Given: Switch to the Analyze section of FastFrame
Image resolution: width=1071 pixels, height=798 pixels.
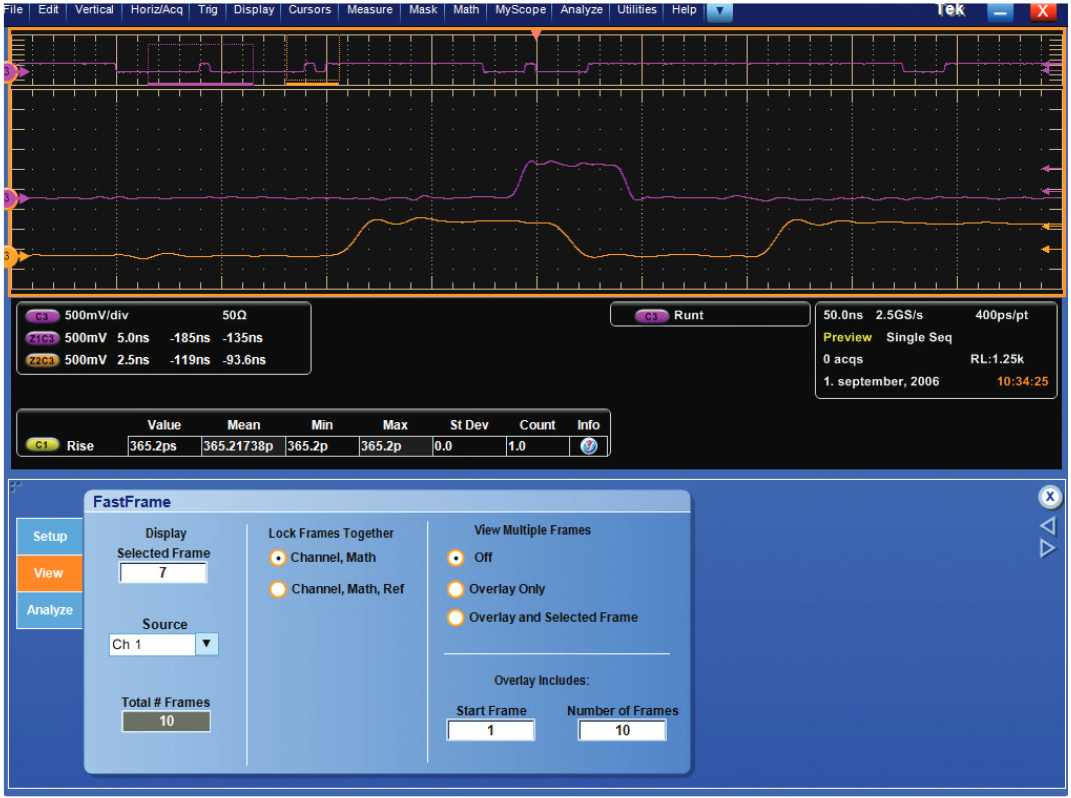Looking at the screenshot, I should (48, 610).
